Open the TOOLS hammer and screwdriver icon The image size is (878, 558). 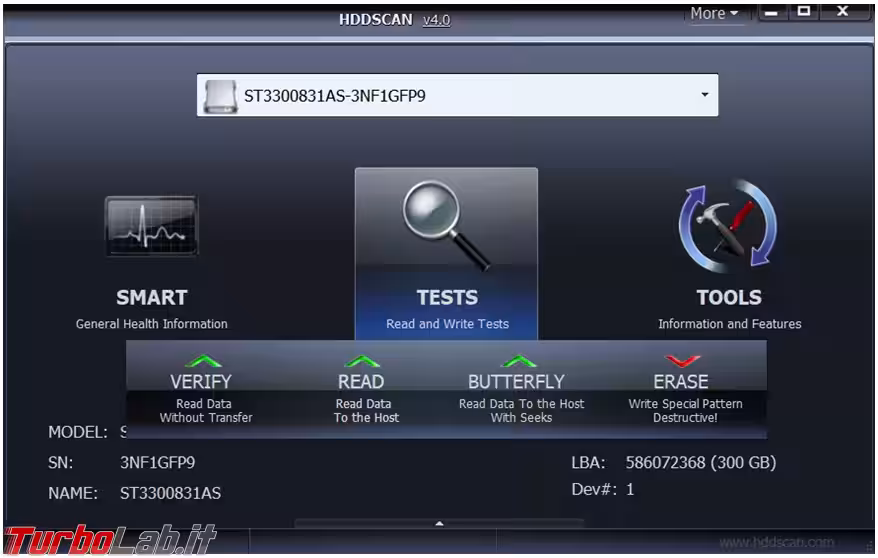pyautogui.click(x=728, y=226)
